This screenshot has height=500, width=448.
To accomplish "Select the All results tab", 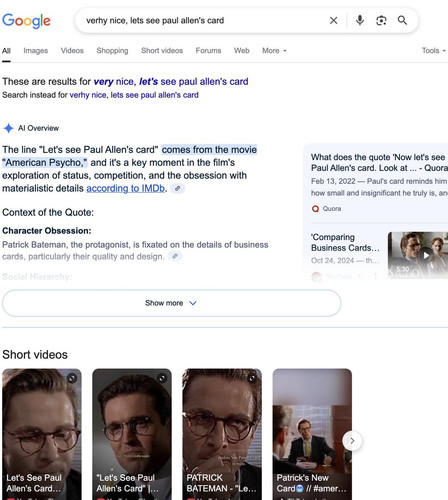I will click(x=6, y=51).
